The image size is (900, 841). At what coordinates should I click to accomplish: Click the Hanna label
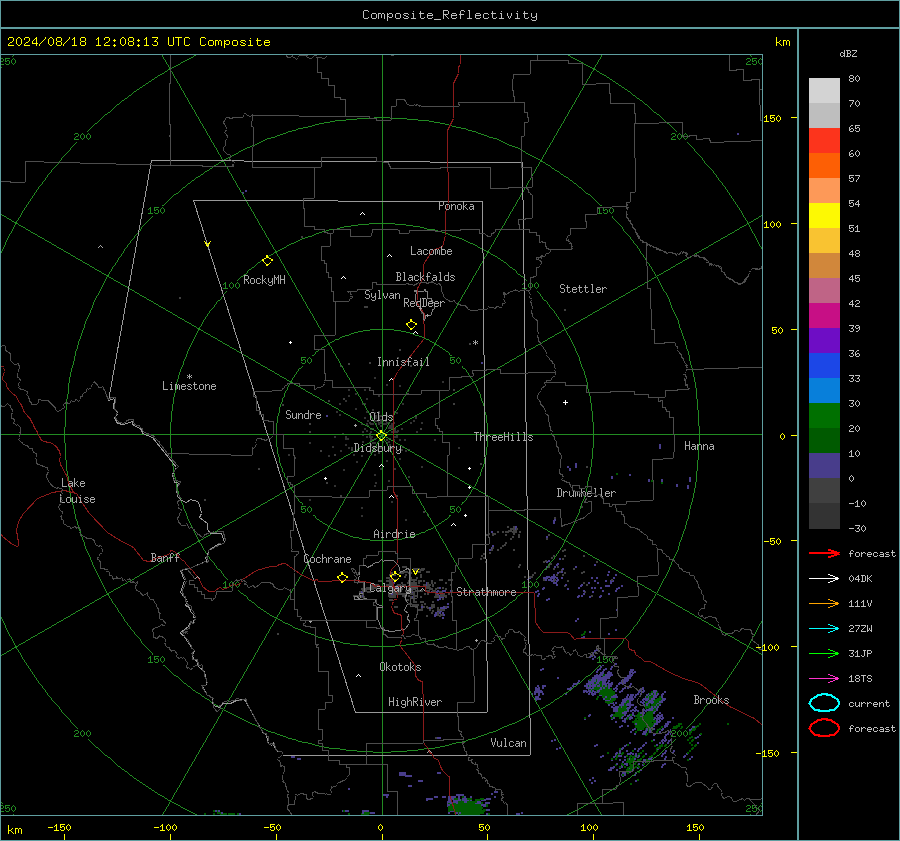tap(699, 445)
